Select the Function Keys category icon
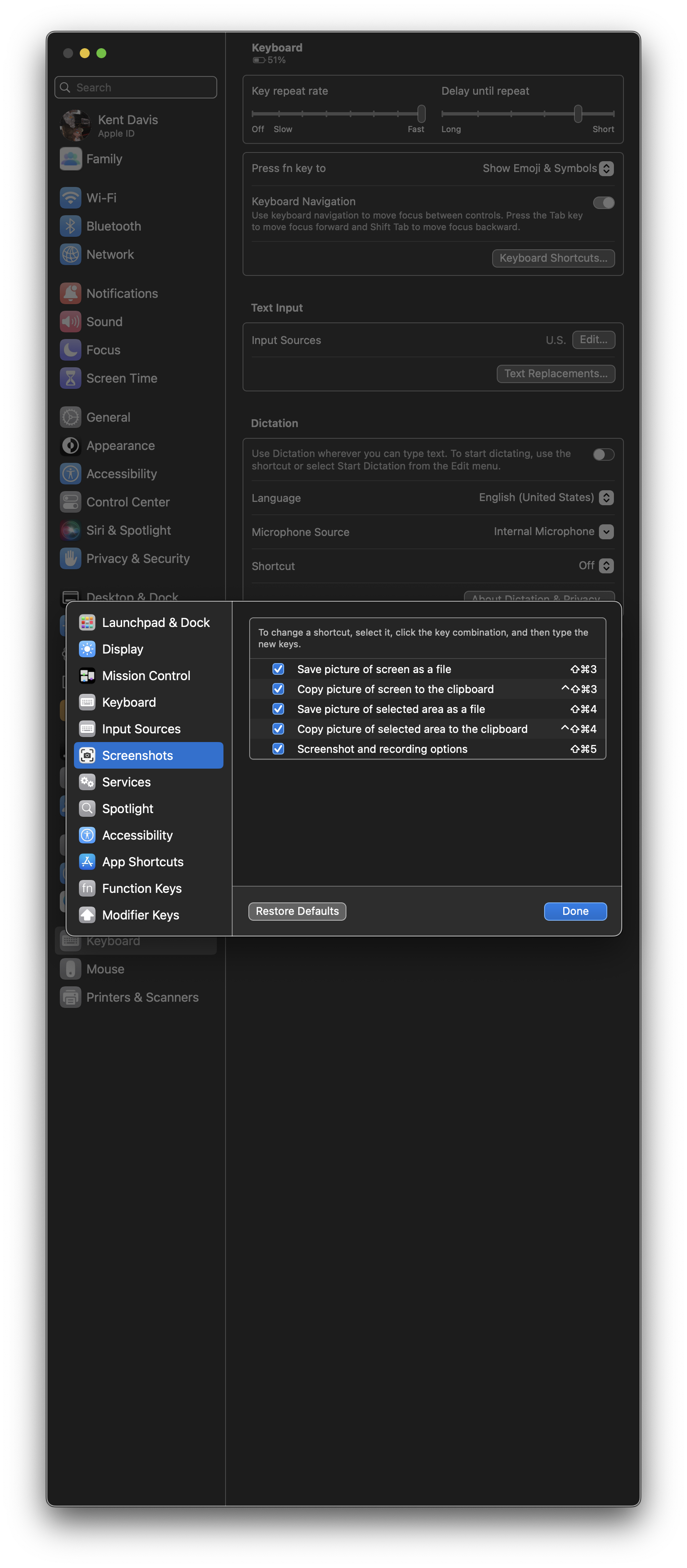The width and height of the screenshot is (687, 1568). click(87, 888)
